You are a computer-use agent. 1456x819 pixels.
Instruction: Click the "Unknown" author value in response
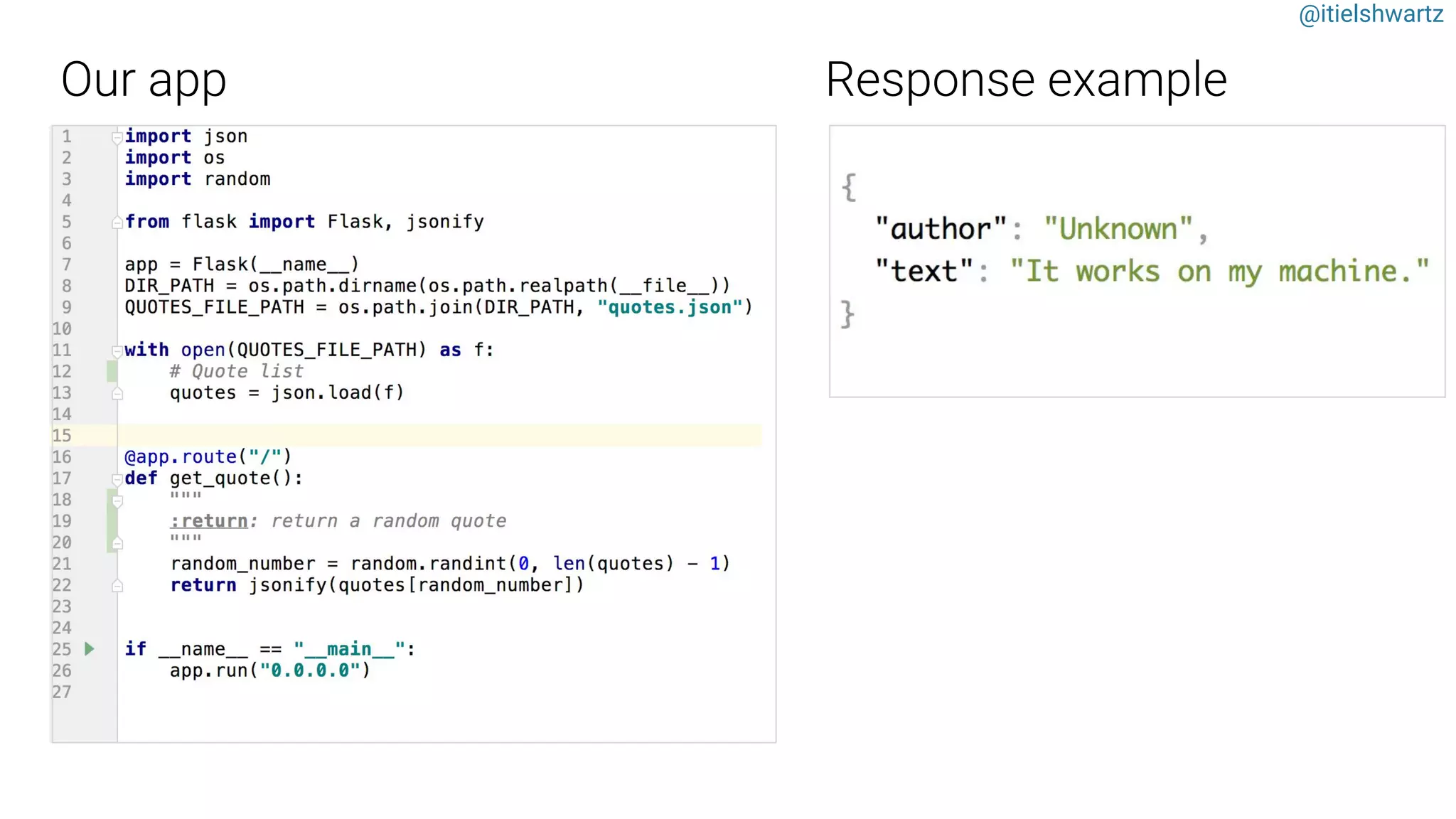tap(1118, 229)
